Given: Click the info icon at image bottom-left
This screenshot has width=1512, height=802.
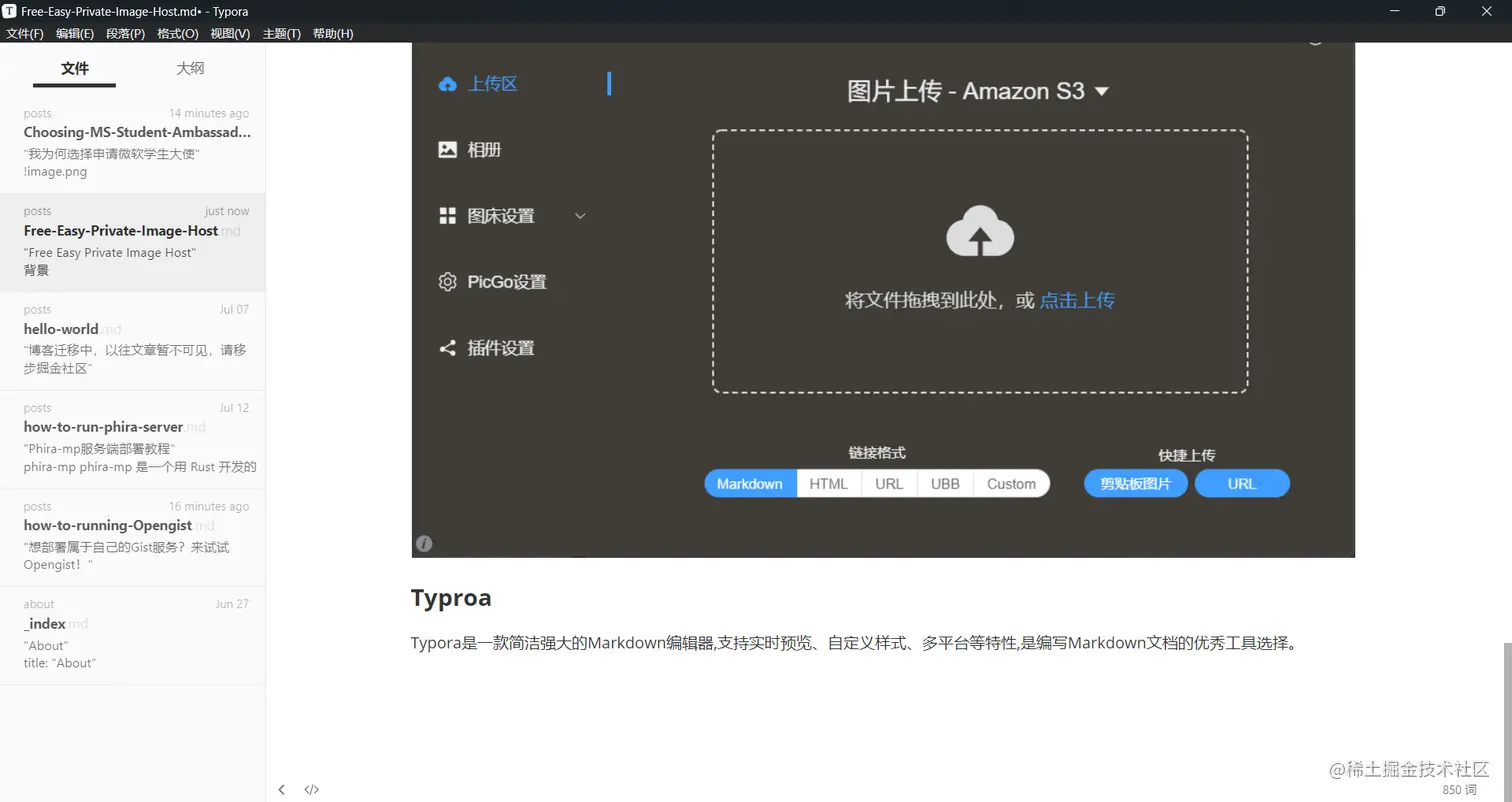Looking at the screenshot, I should tap(424, 543).
